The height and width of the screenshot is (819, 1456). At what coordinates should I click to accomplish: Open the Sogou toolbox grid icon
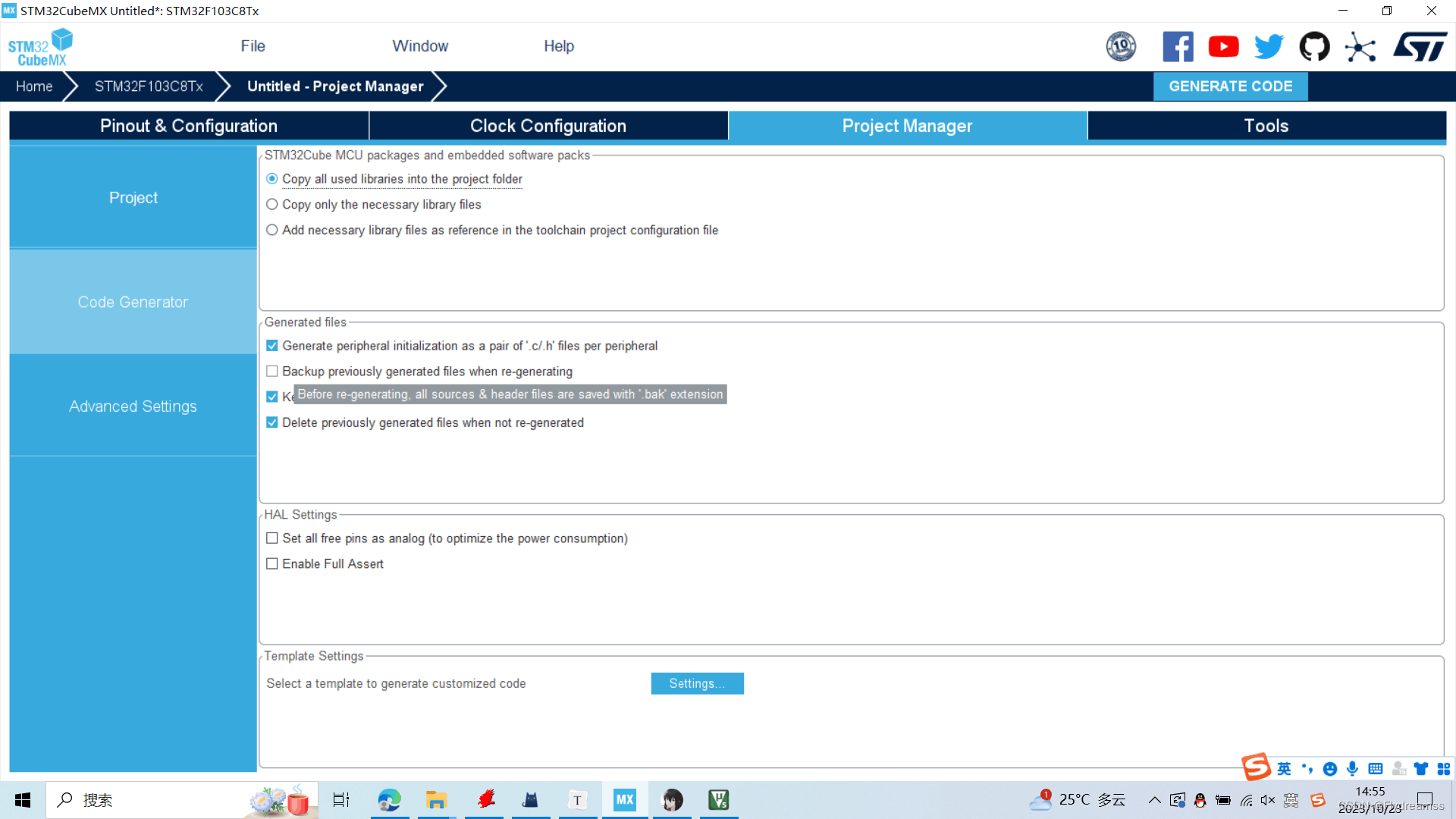1443,768
